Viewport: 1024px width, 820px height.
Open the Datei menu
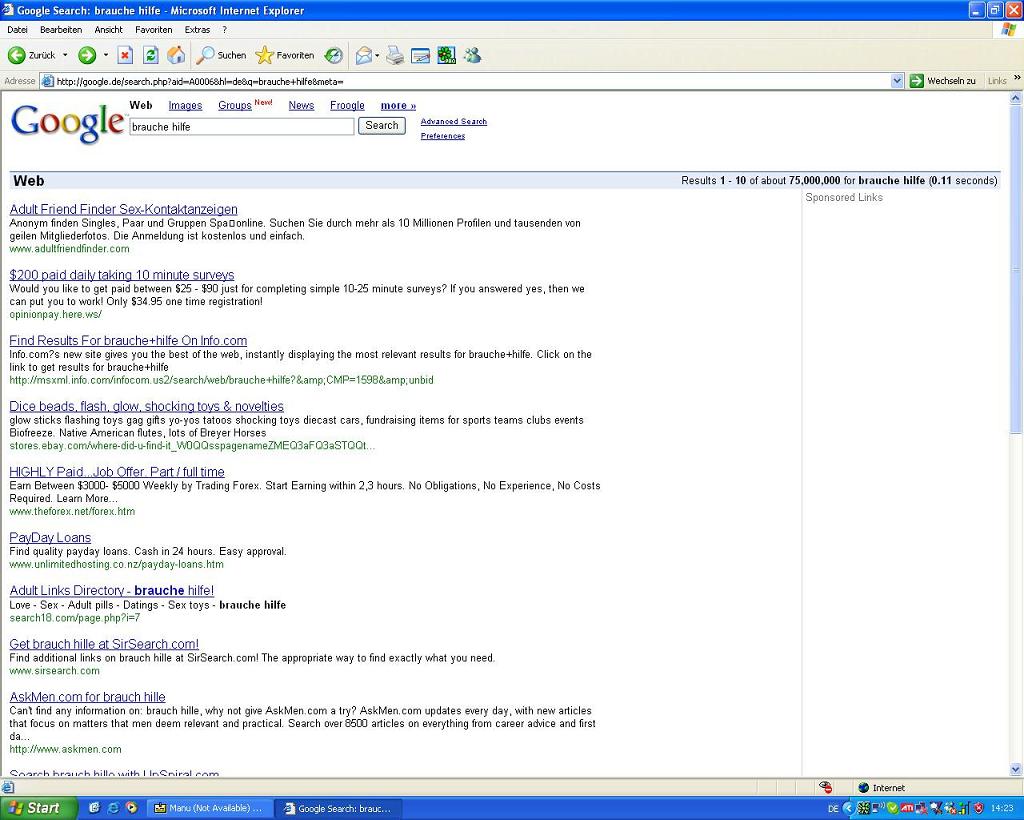(18, 30)
